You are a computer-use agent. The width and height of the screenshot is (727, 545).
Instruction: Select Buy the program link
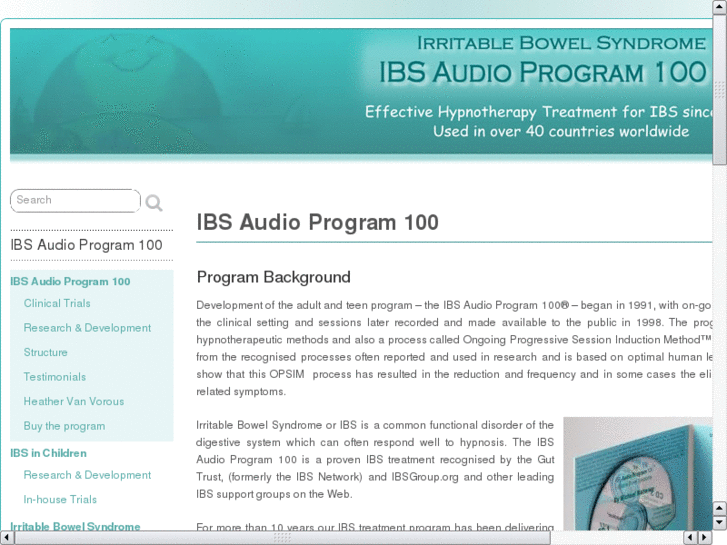pyautogui.click(x=64, y=426)
